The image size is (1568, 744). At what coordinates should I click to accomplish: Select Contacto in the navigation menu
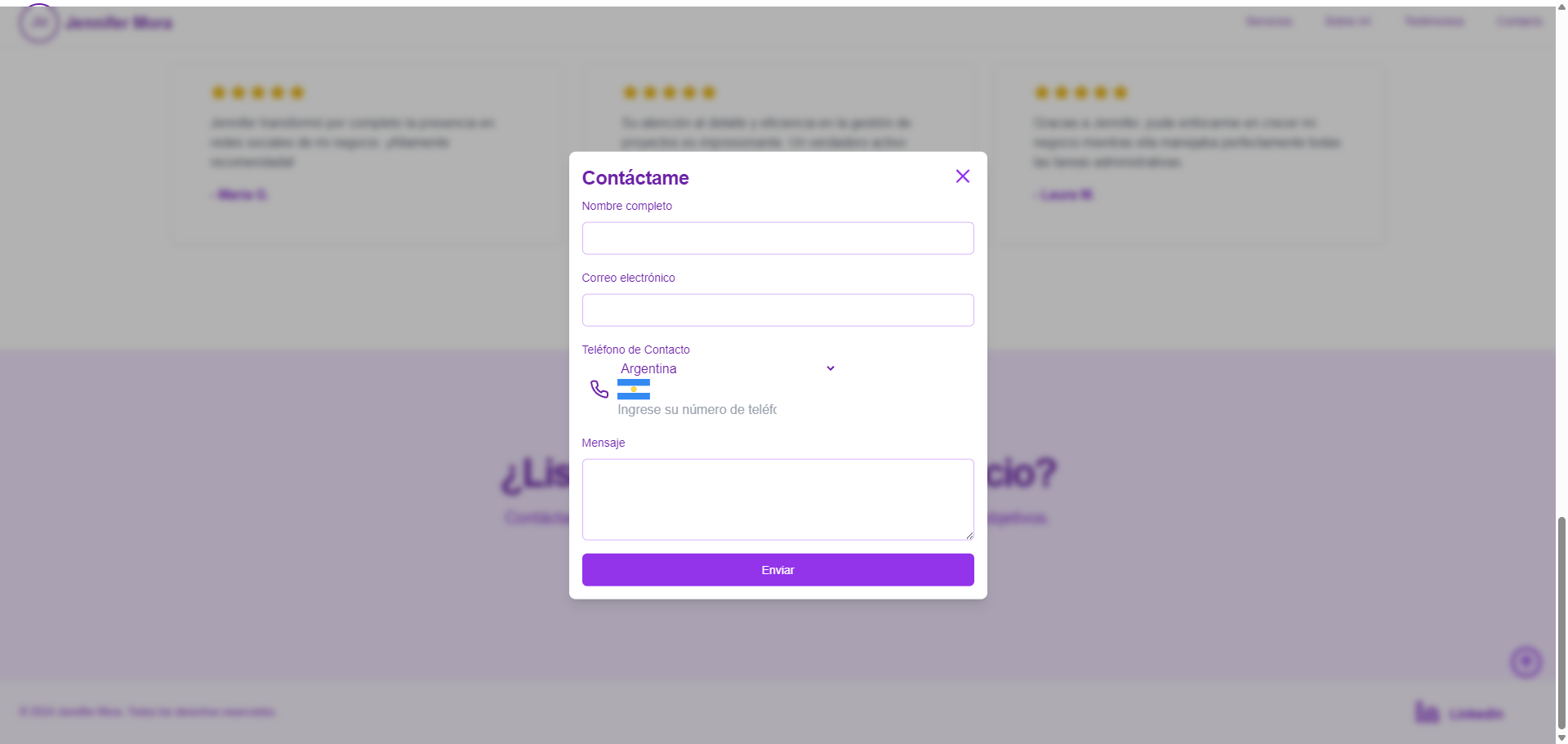[1520, 21]
